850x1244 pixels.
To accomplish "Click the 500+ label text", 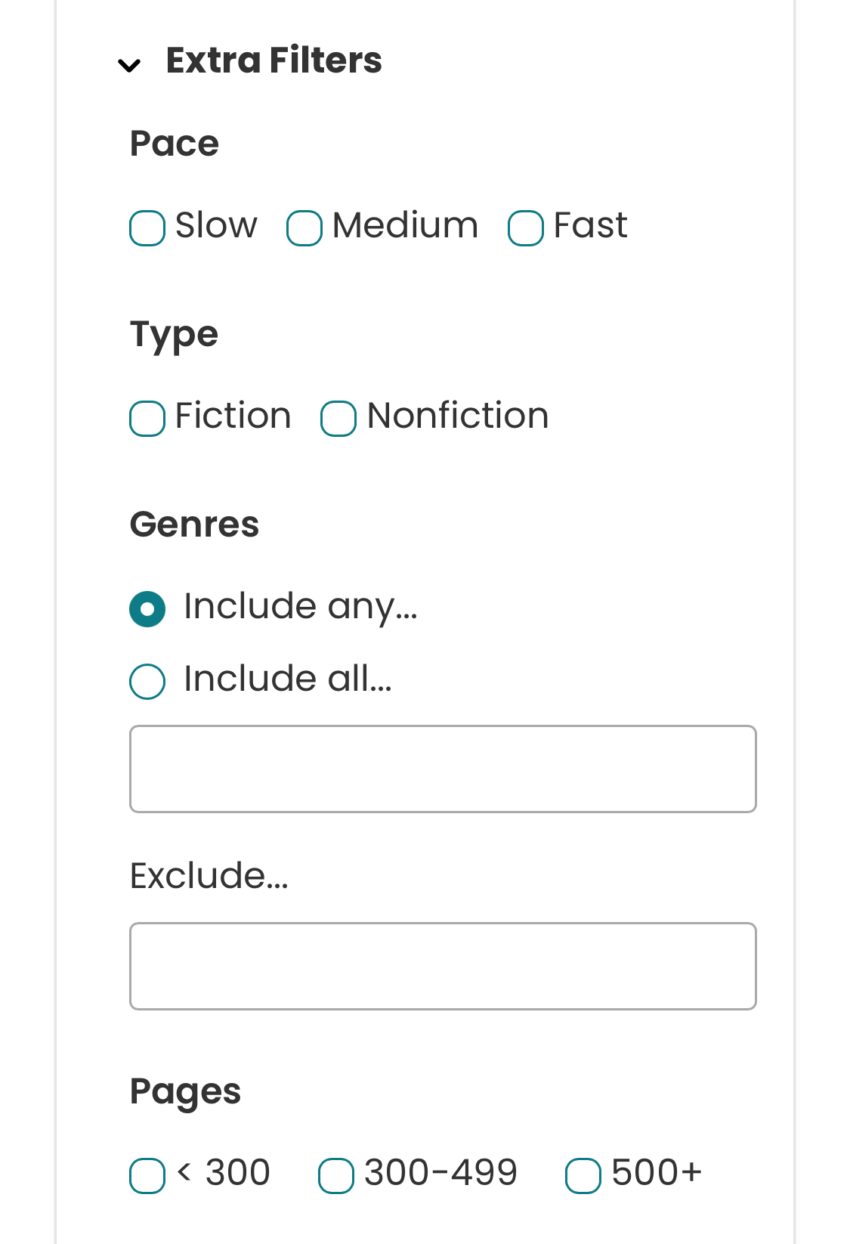I will pyautogui.click(x=655, y=1172).
